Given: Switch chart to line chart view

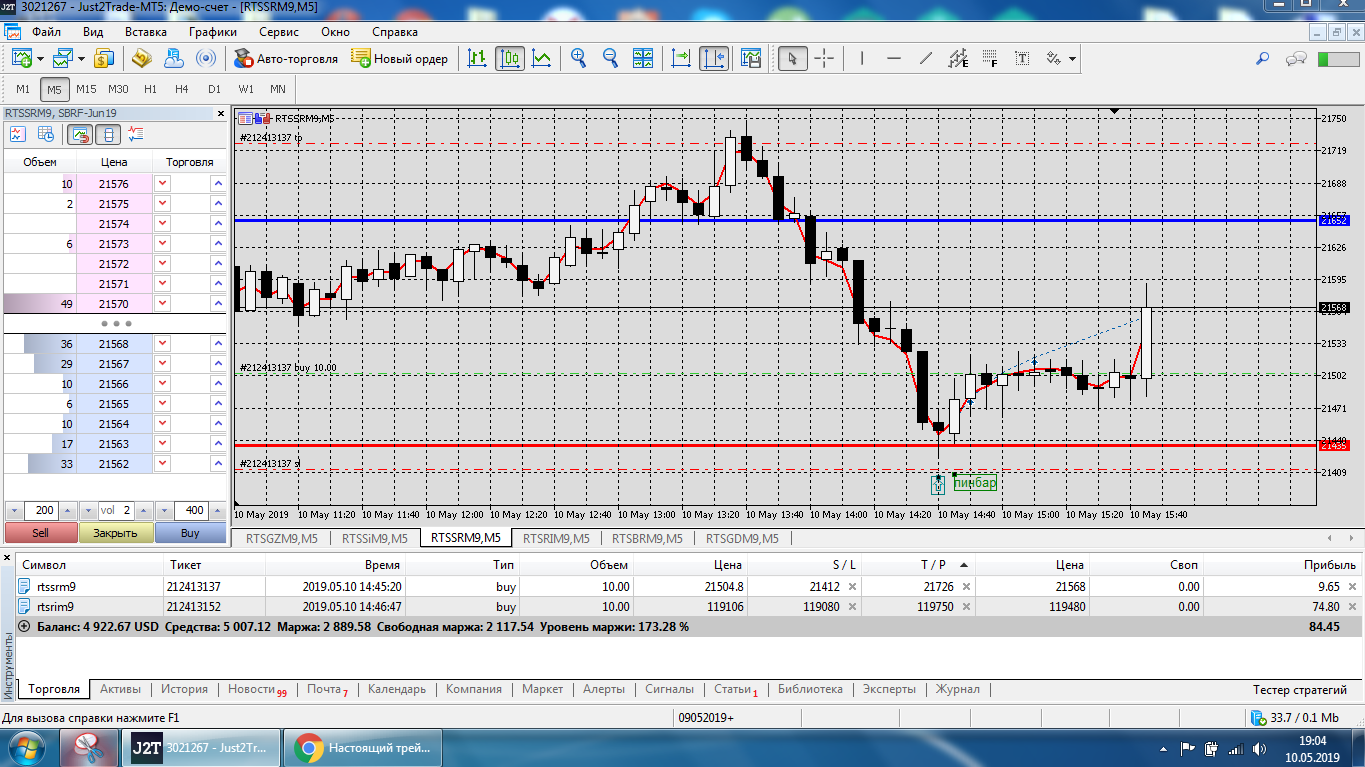Looking at the screenshot, I should pos(541,58).
